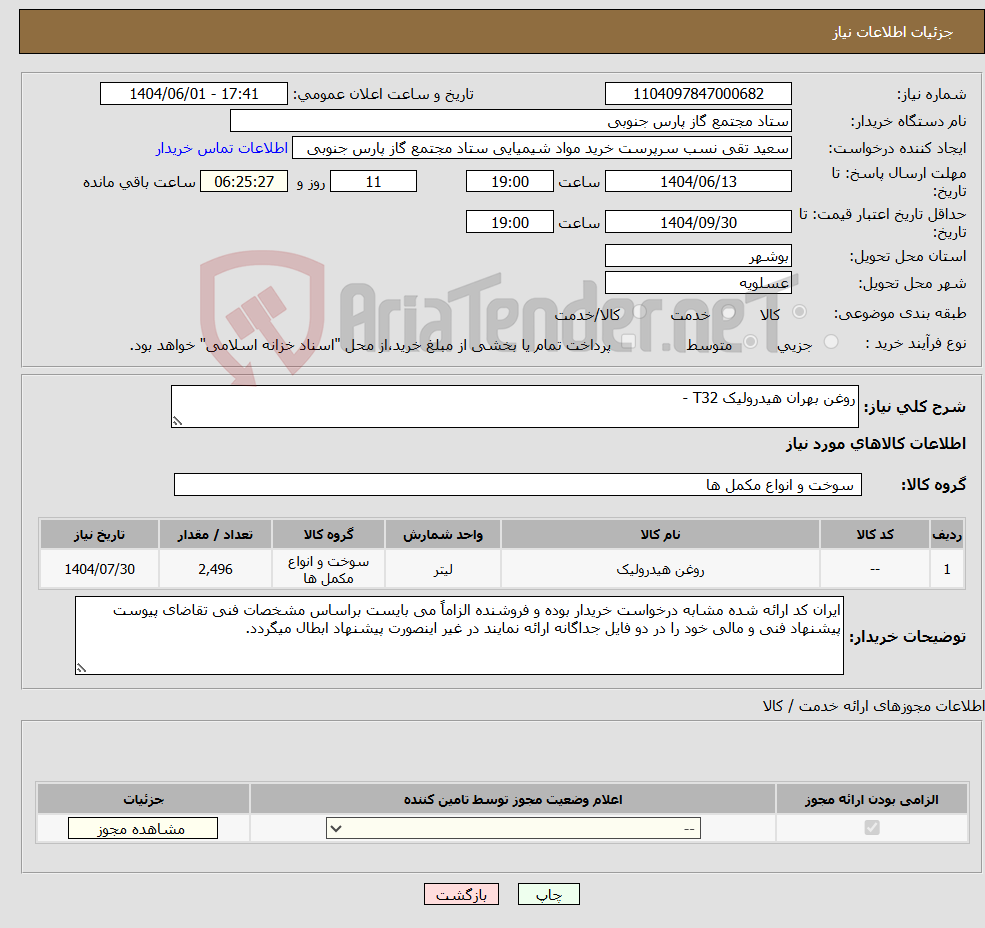Click the resize grip on the need description box

180,421
